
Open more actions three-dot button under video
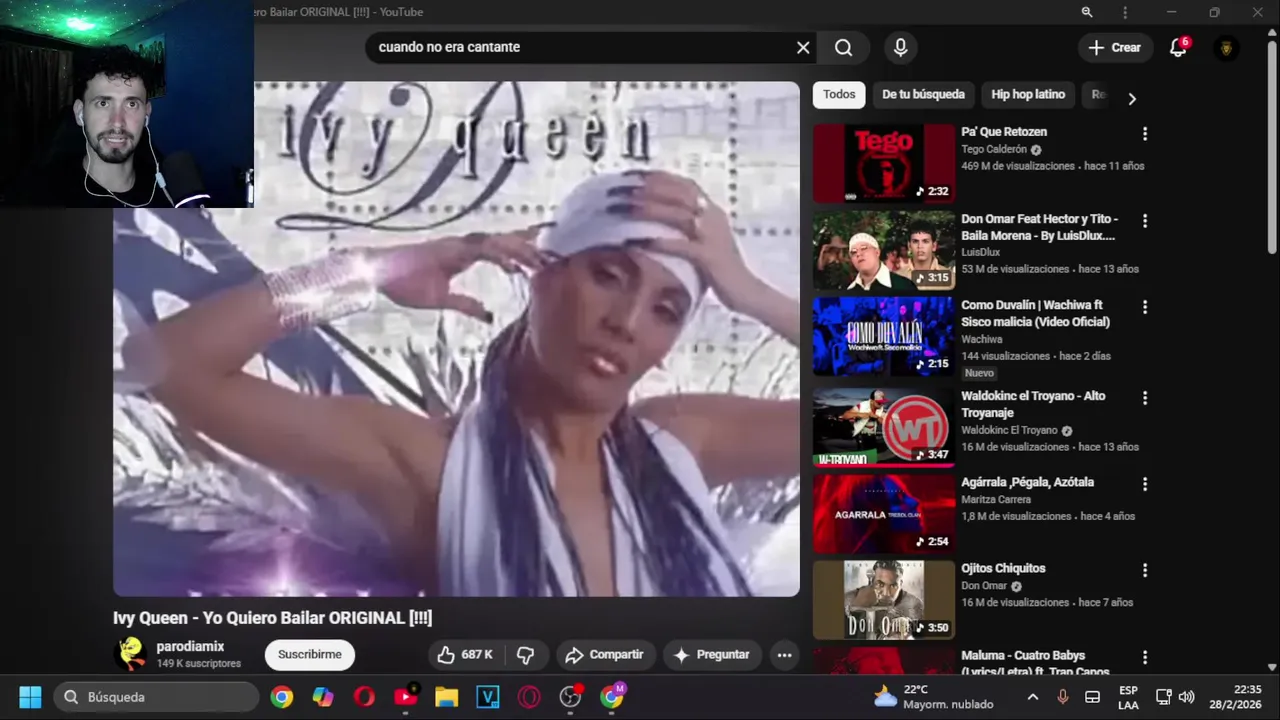click(784, 655)
